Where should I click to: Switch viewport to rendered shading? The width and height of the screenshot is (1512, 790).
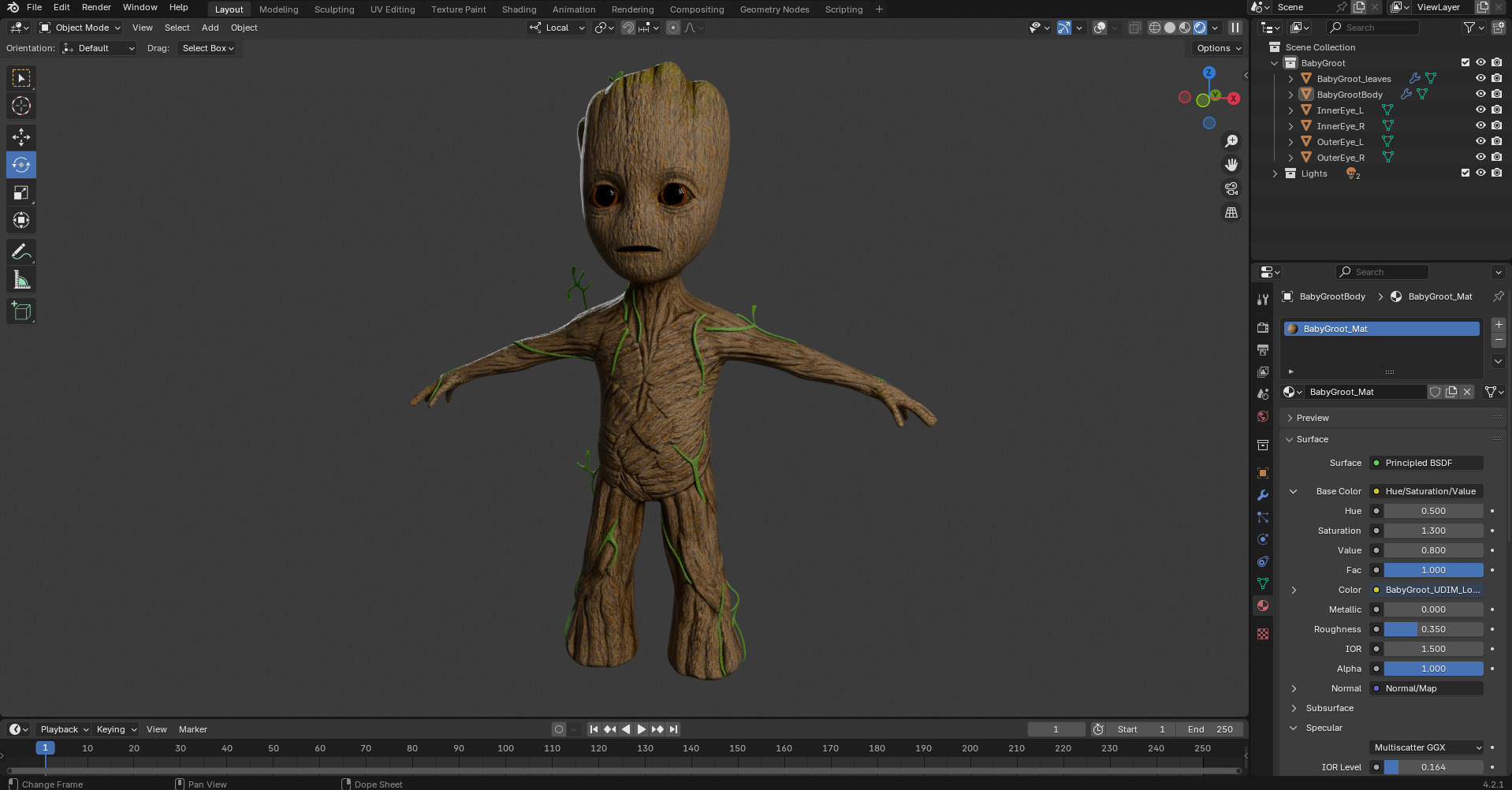(1200, 28)
